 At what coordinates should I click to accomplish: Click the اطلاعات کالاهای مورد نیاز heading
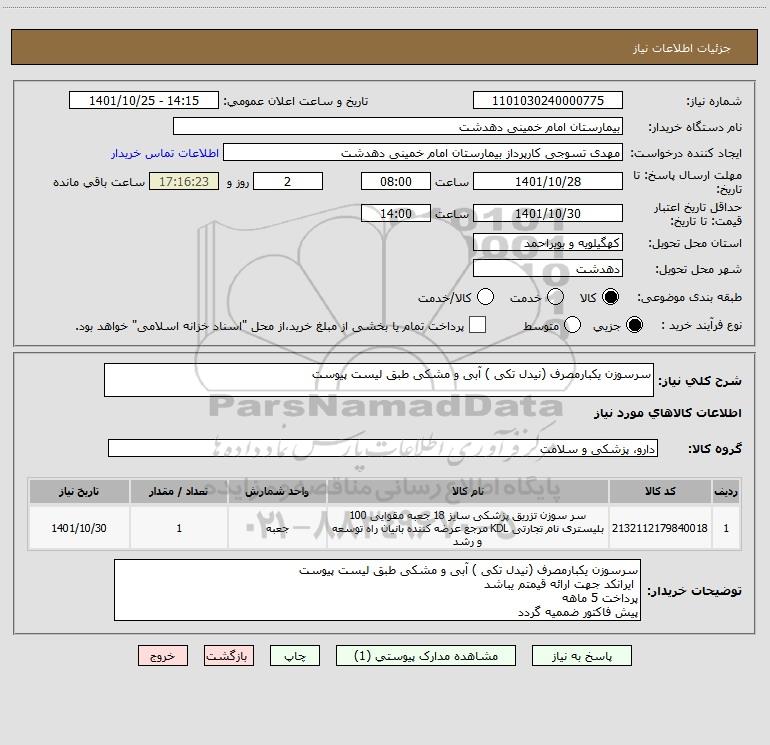[x=667, y=413]
